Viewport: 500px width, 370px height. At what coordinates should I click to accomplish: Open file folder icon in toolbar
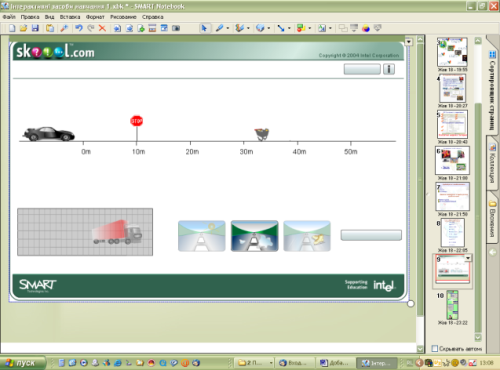(23, 28)
